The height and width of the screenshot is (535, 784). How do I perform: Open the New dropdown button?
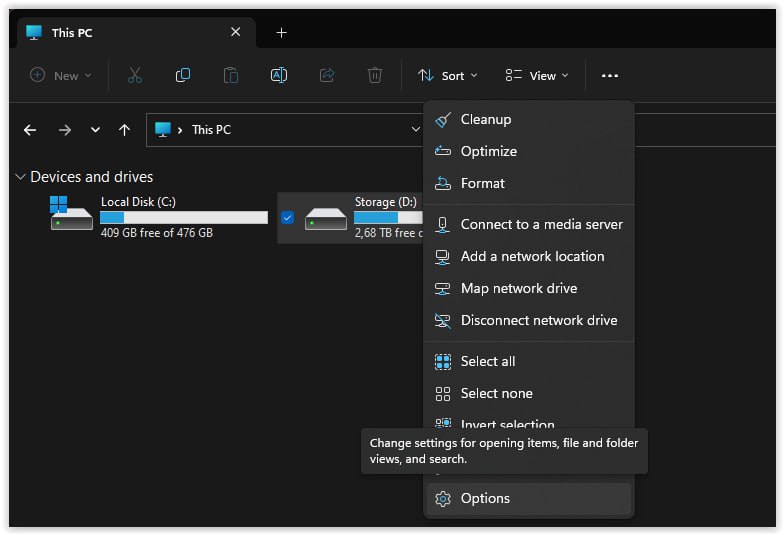coord(60,76)
